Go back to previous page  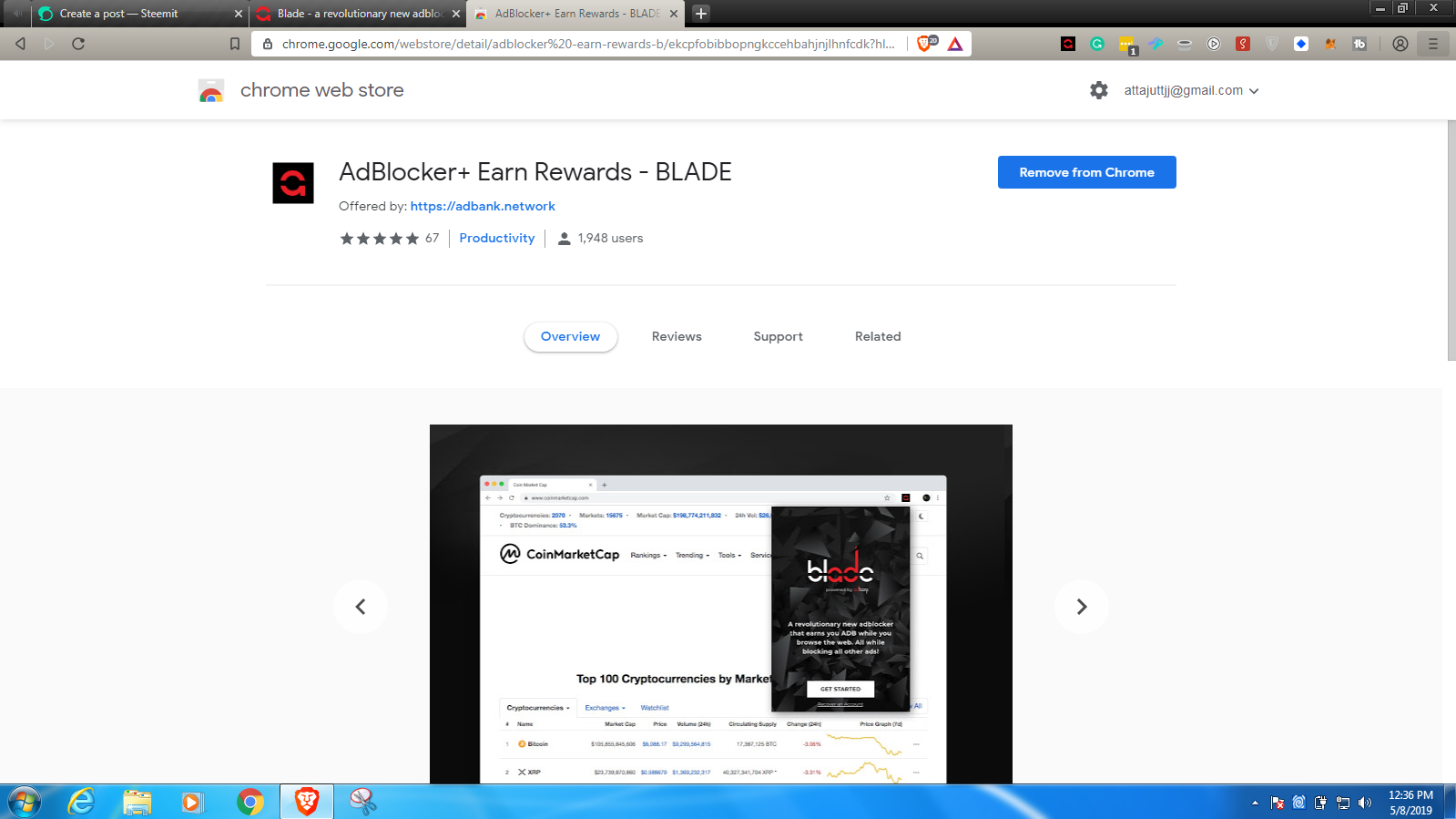point(20,44)
